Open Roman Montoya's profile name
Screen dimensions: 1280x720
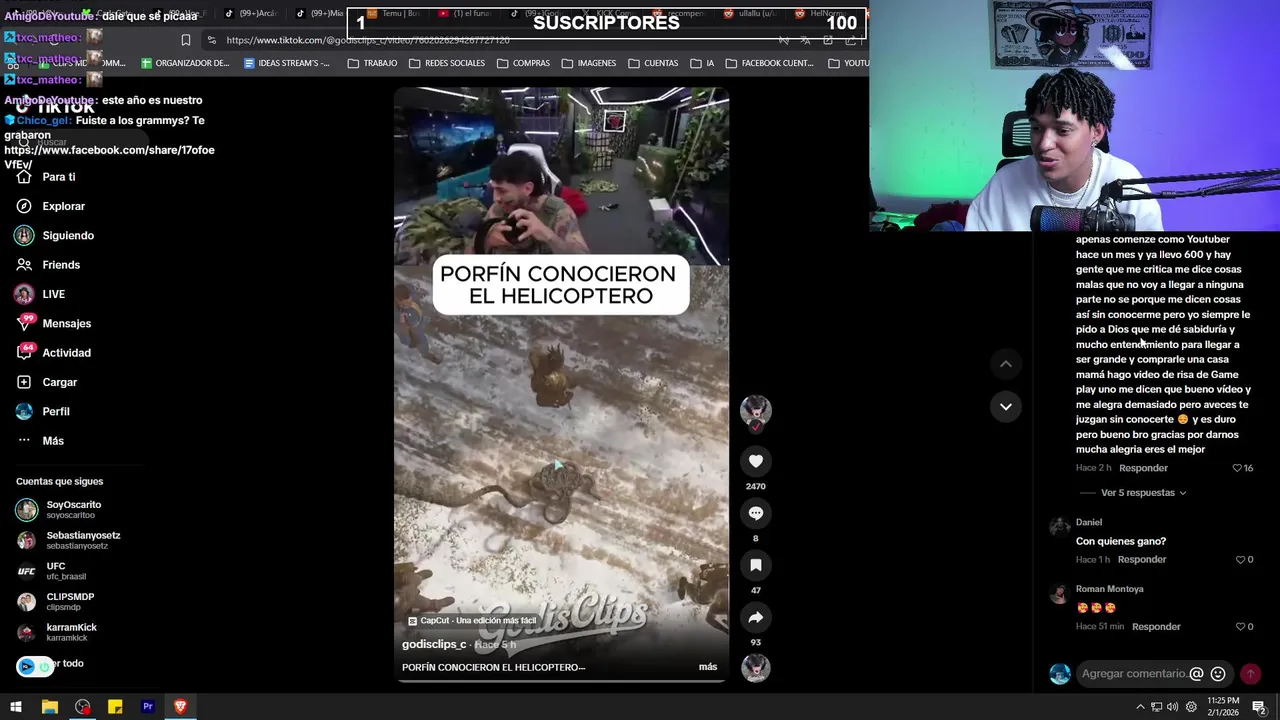coord(1109,589)
